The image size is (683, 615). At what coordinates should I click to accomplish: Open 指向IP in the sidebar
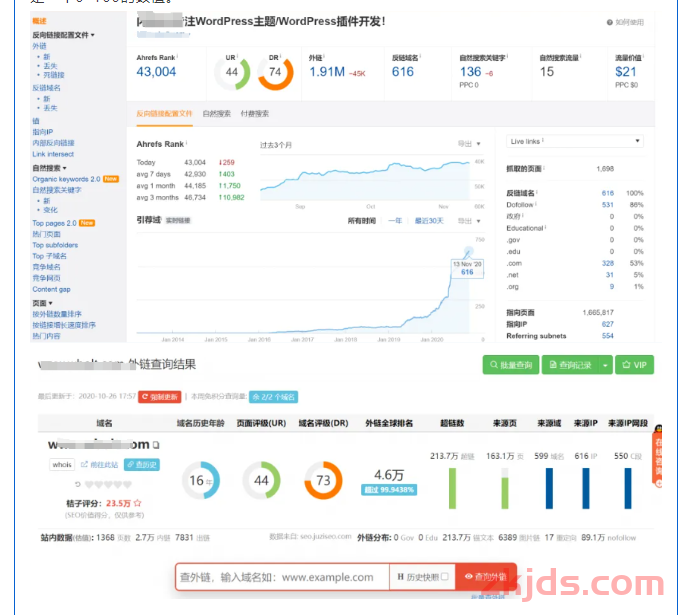point(43,132)
